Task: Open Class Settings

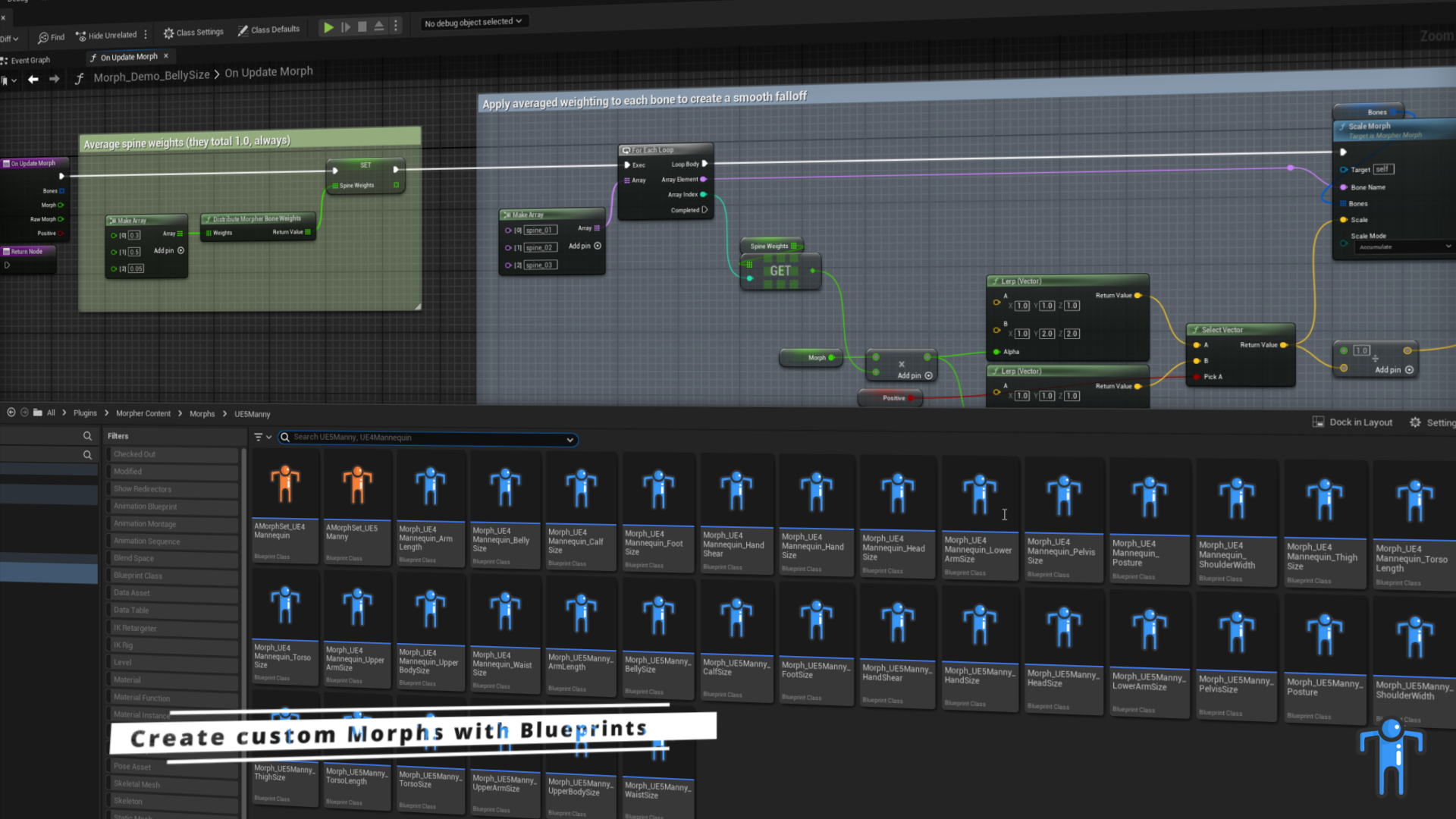Action: (193, 33)
